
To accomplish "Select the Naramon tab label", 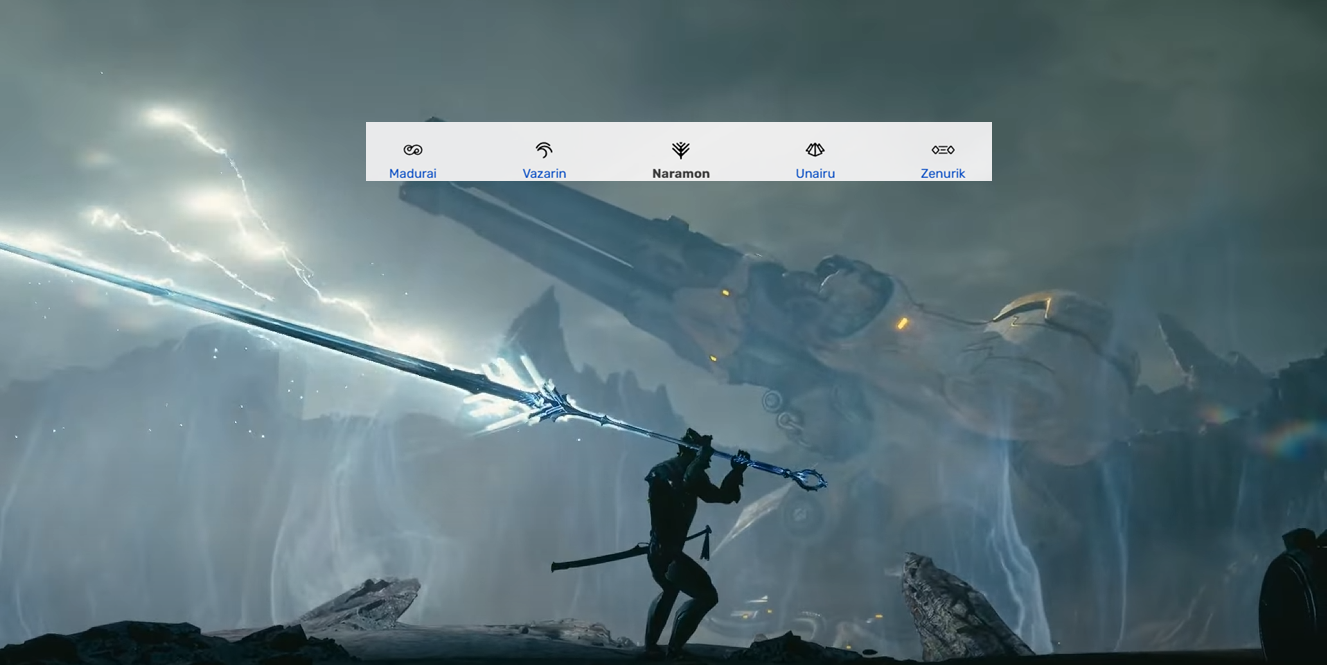I will [681, 173].
